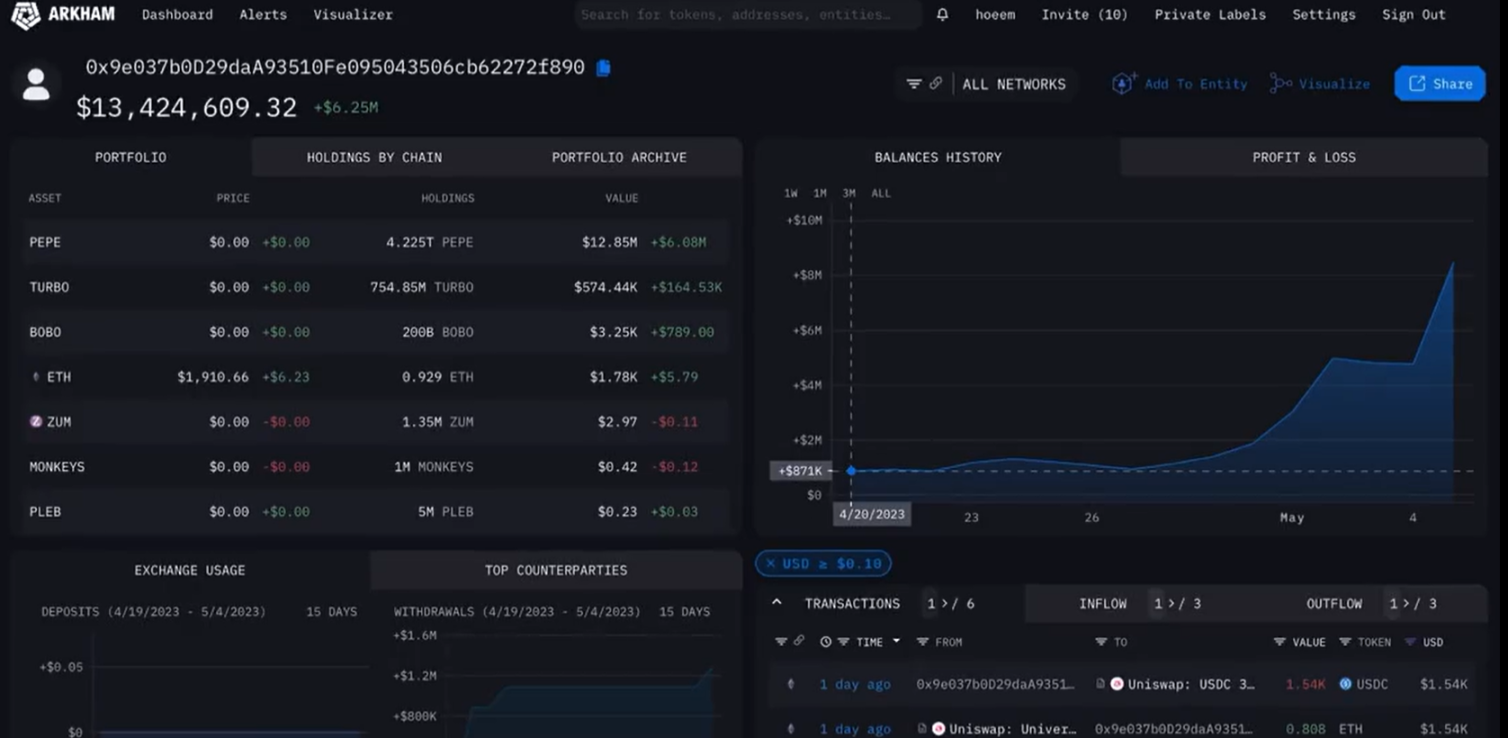Open the ALL NETWORKS dropdown
The image size is (1508, 738).
1014,84
